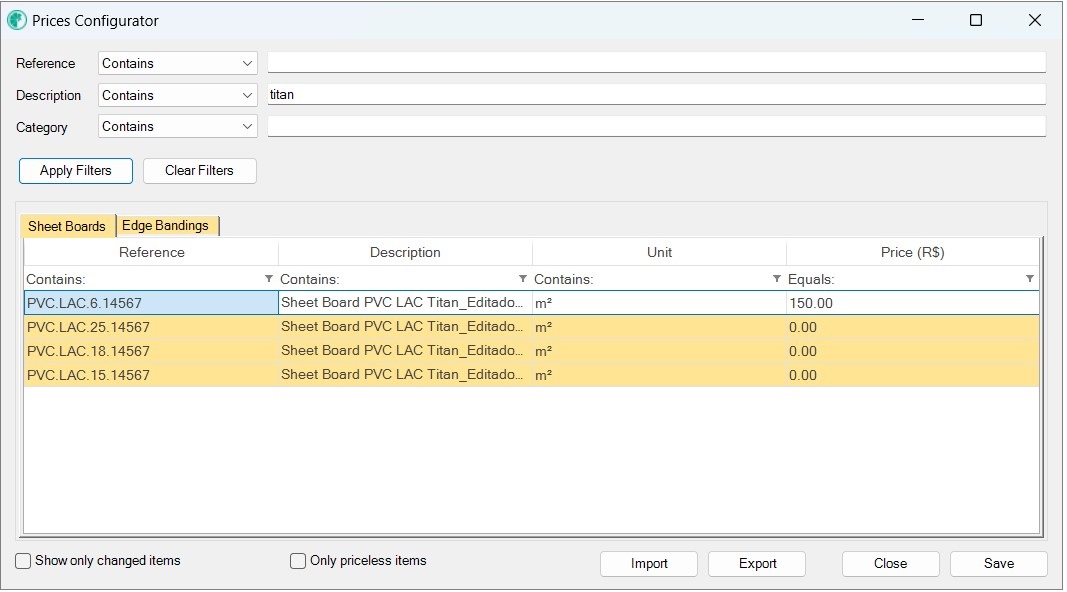This screenshot has height=592, width=1067.
Task: Click the Export button
Action: pyautogui.click(x=757, y=563)
